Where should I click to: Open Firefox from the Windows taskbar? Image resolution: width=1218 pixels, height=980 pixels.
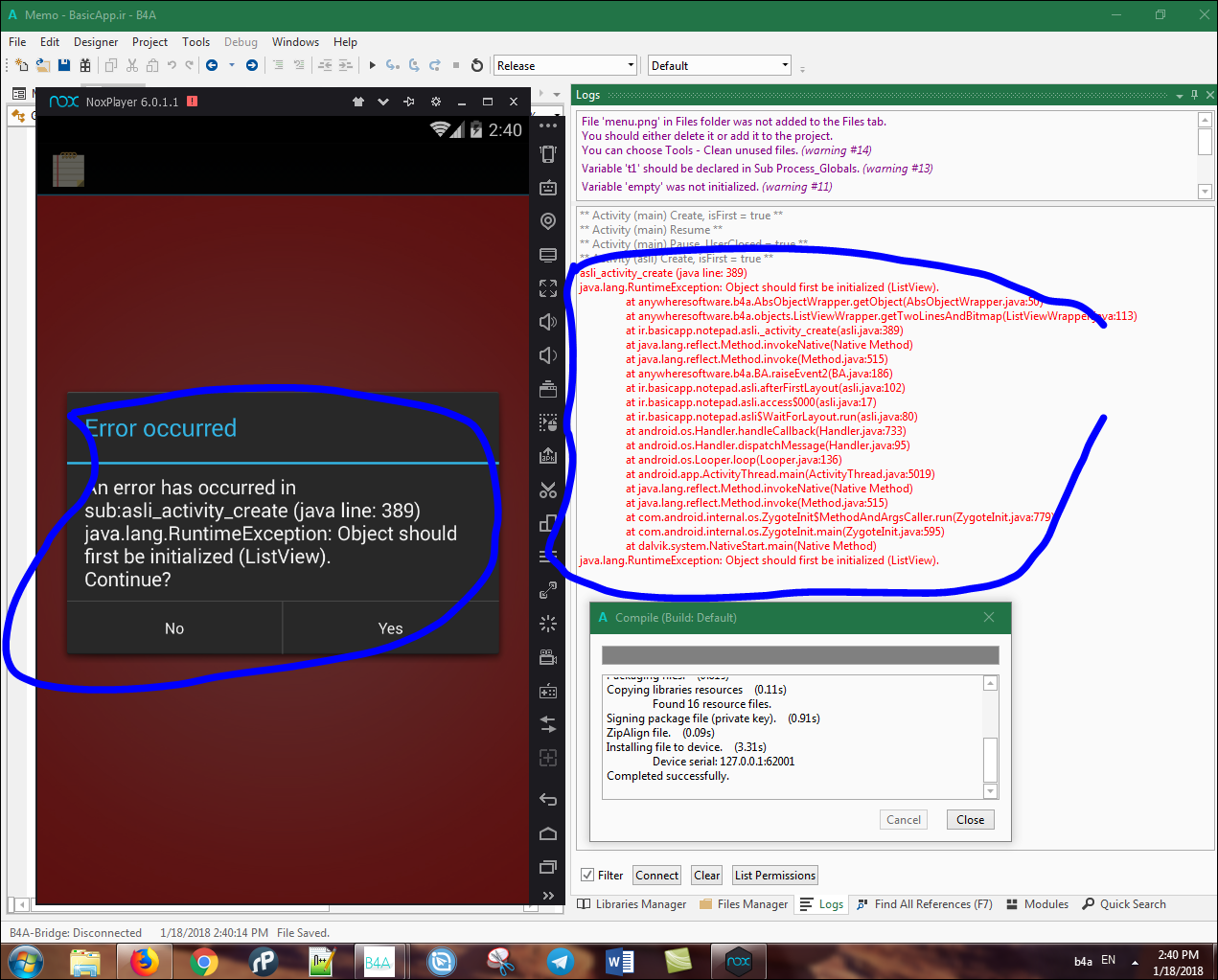point(145,961)
